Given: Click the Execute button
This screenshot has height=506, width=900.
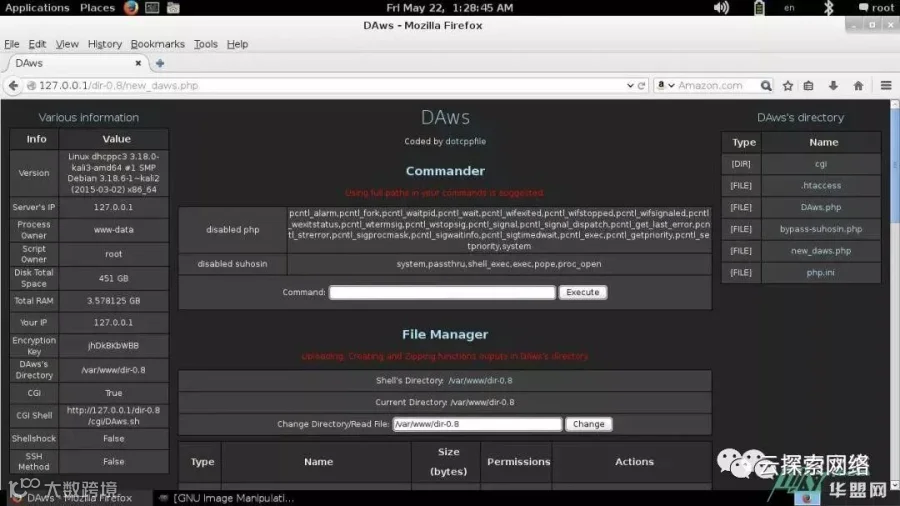Looking at the screenshot, I should click(x=583, y=293).
